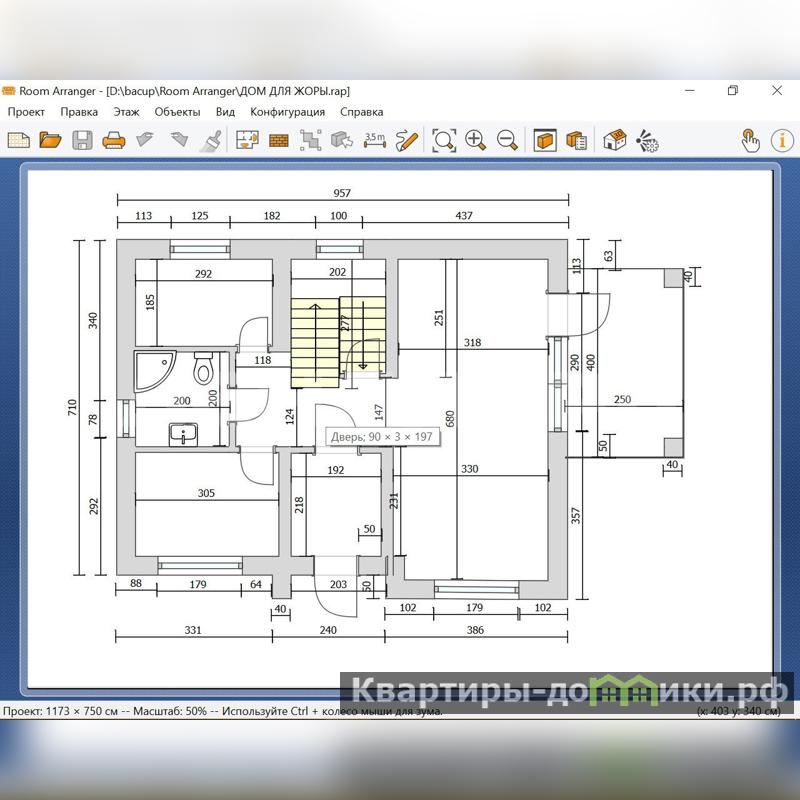800x800 pixels.
Task: Zoom out with the minus magnifier icon
Action: [507, 140]
